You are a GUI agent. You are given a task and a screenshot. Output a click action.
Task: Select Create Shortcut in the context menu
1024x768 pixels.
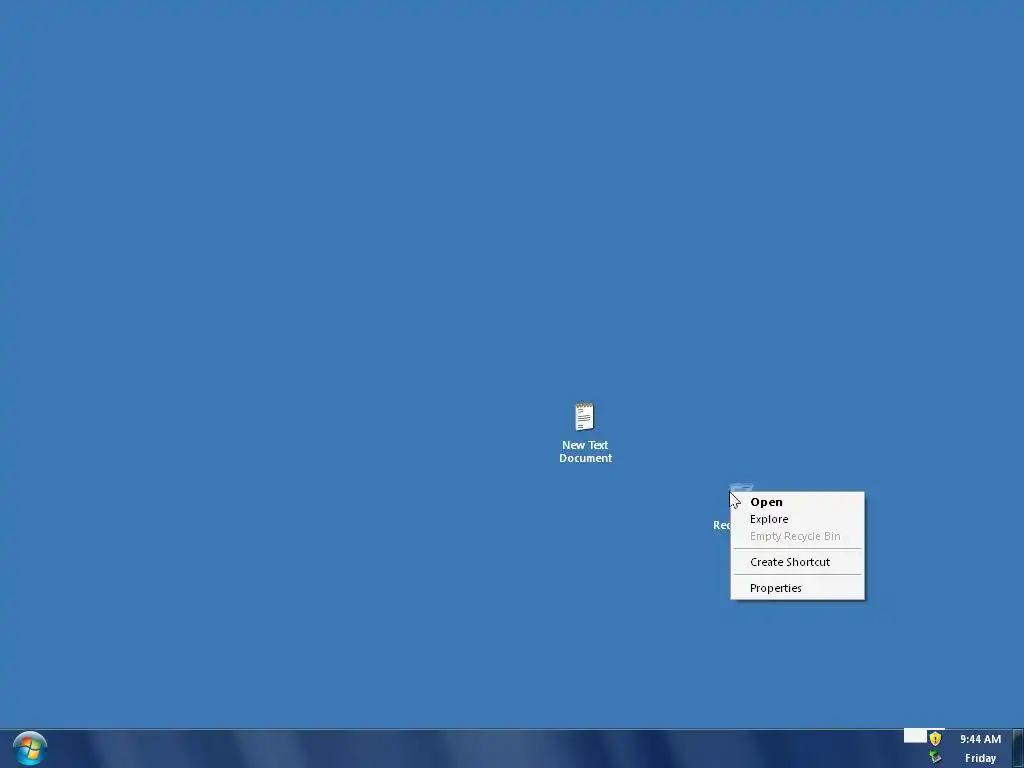click(x=797, y=562)
